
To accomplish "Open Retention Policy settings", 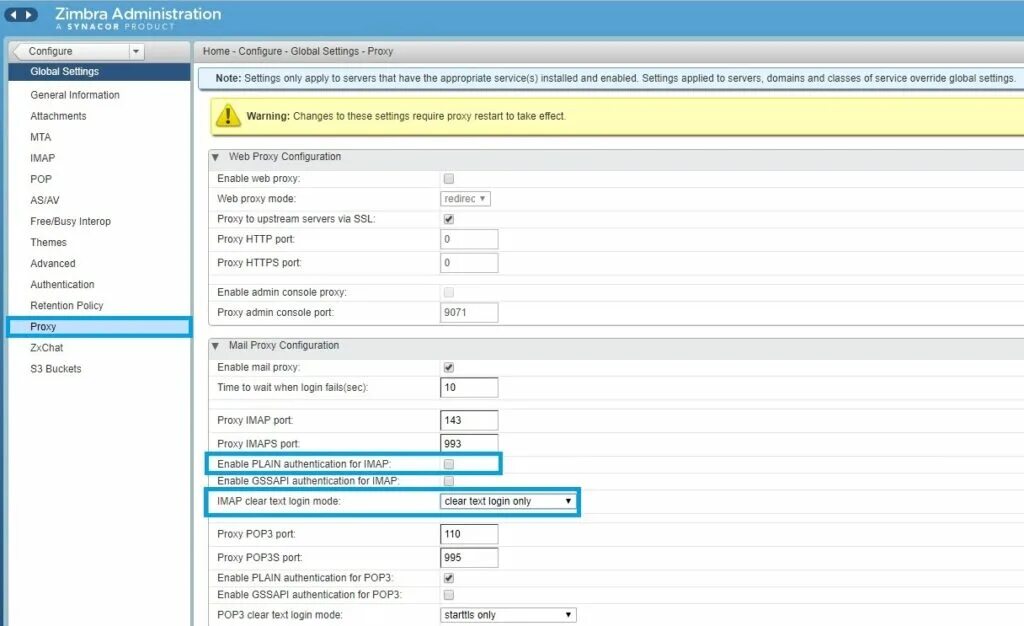I will (x=67, y=305).
